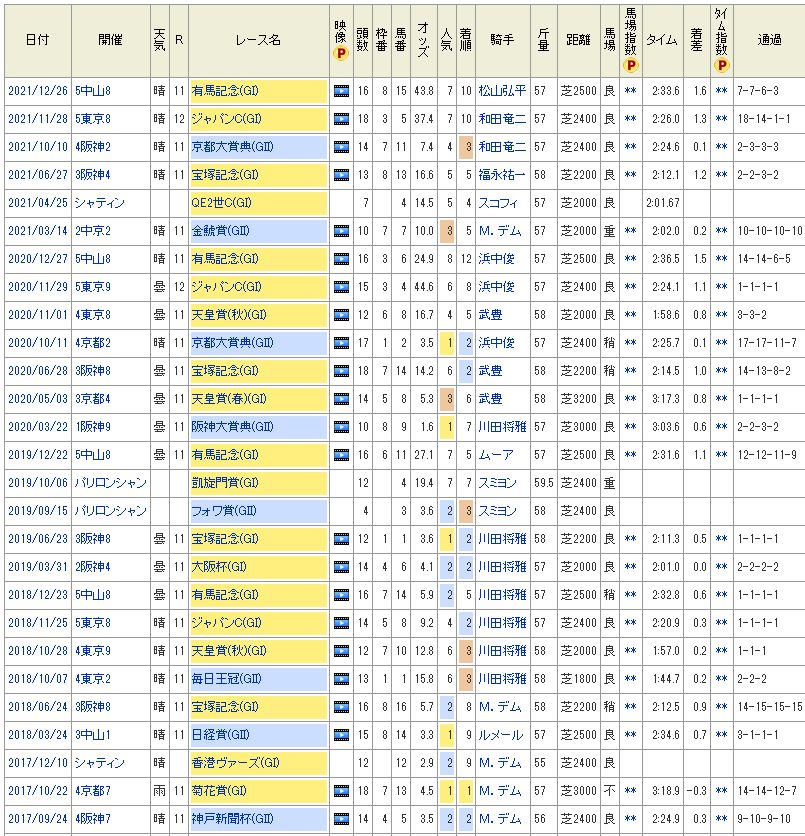Open video icon for 金鯱賞(GII) row
The image size is (805, 836).
pos(342,230)
